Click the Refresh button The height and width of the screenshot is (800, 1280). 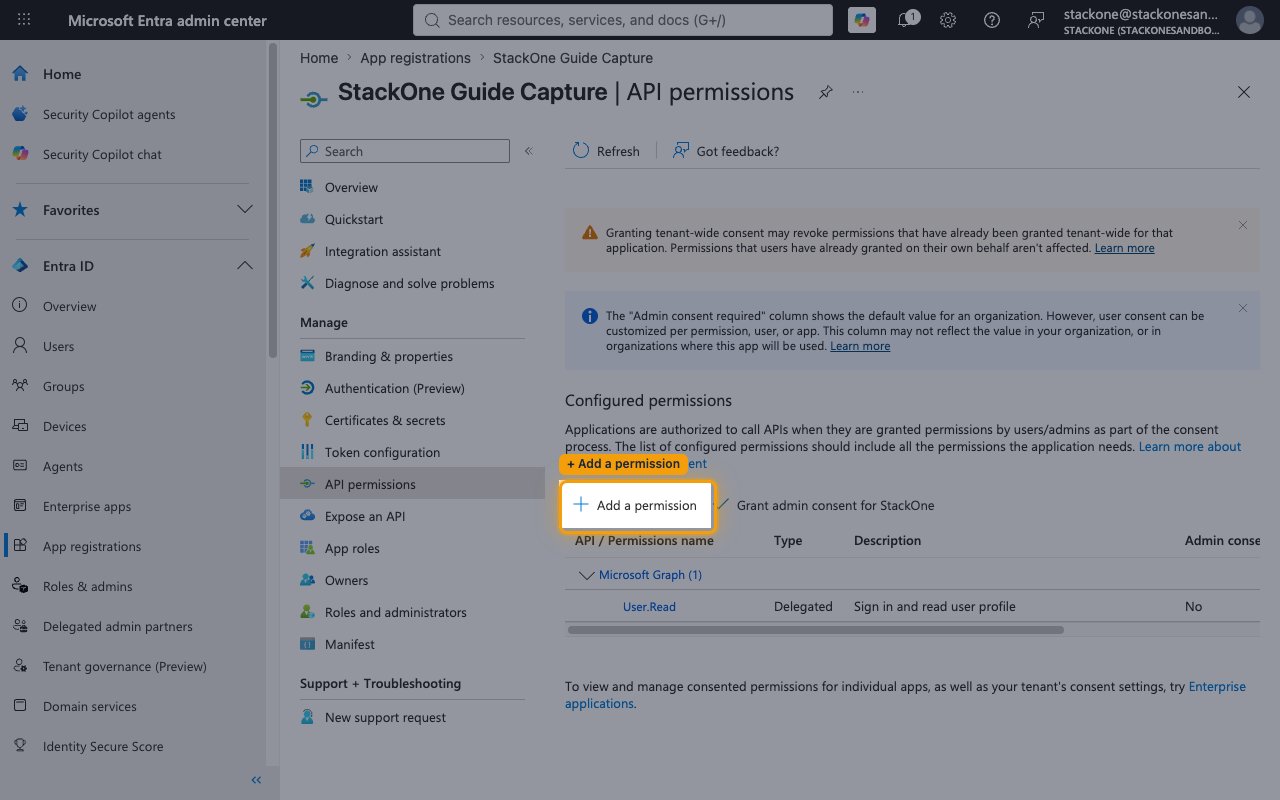click(x=606, y=151)
